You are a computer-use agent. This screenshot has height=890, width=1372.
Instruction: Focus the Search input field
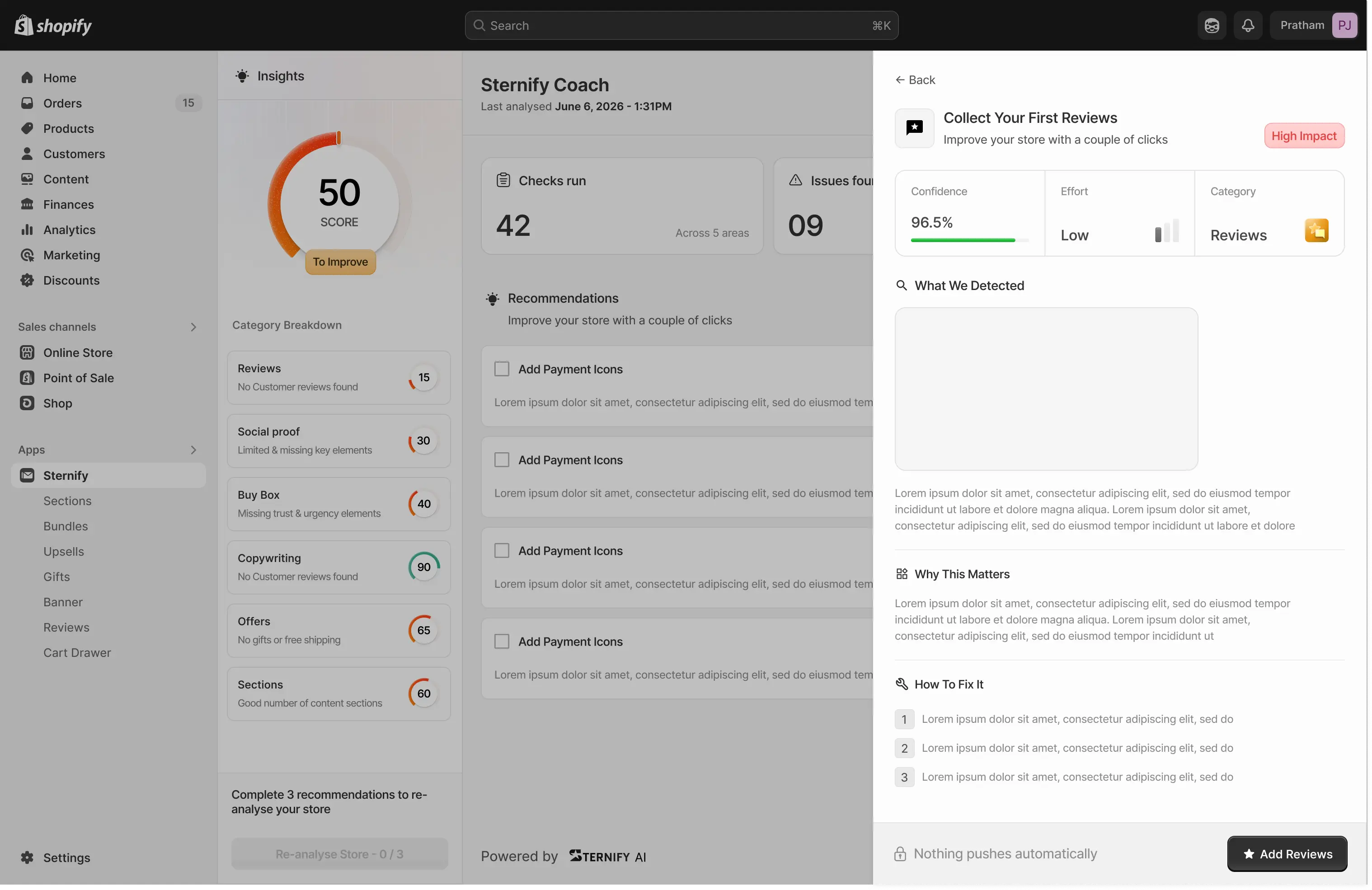(681, 25)
